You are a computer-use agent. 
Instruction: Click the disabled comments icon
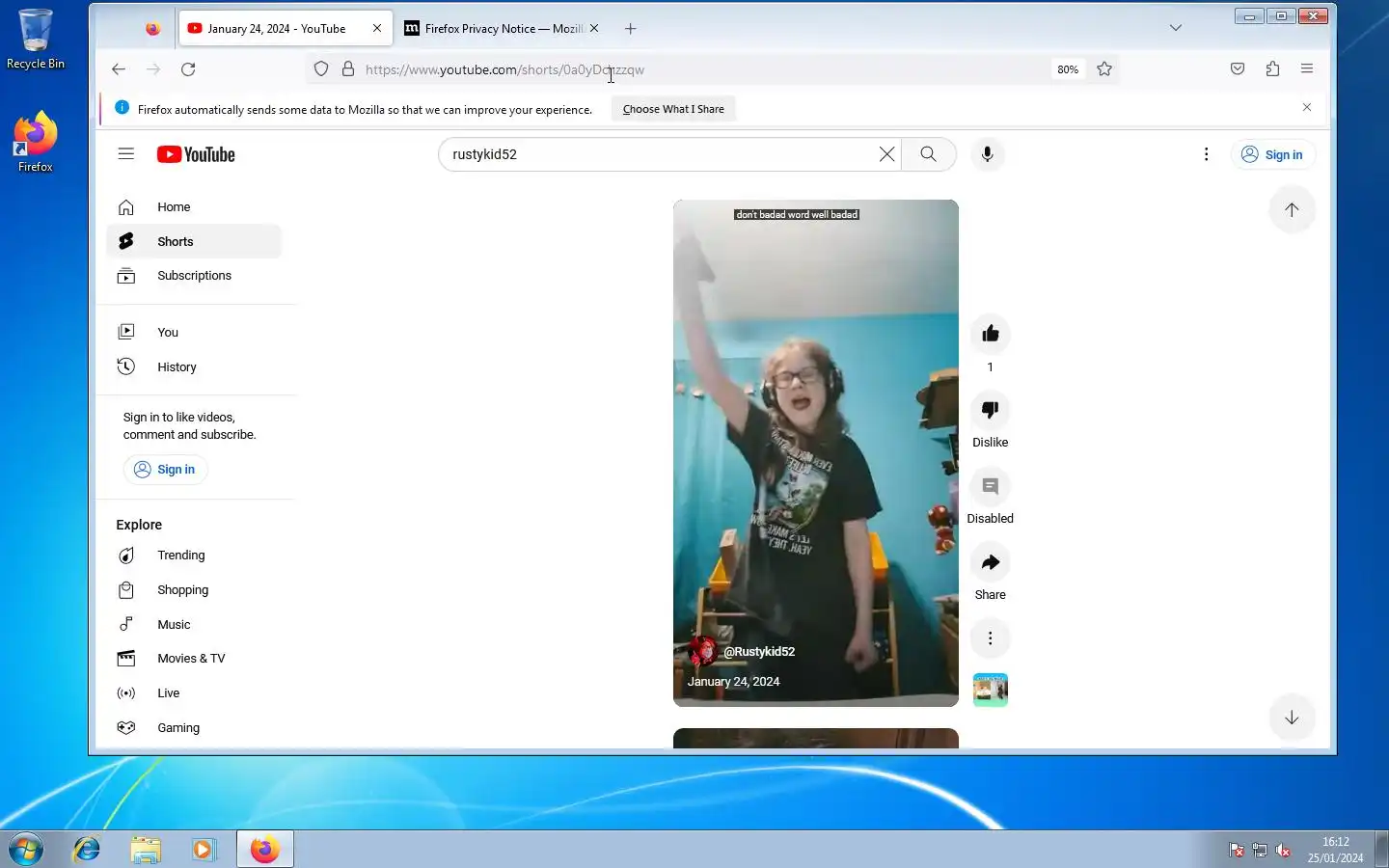click(x=990, y=486)
